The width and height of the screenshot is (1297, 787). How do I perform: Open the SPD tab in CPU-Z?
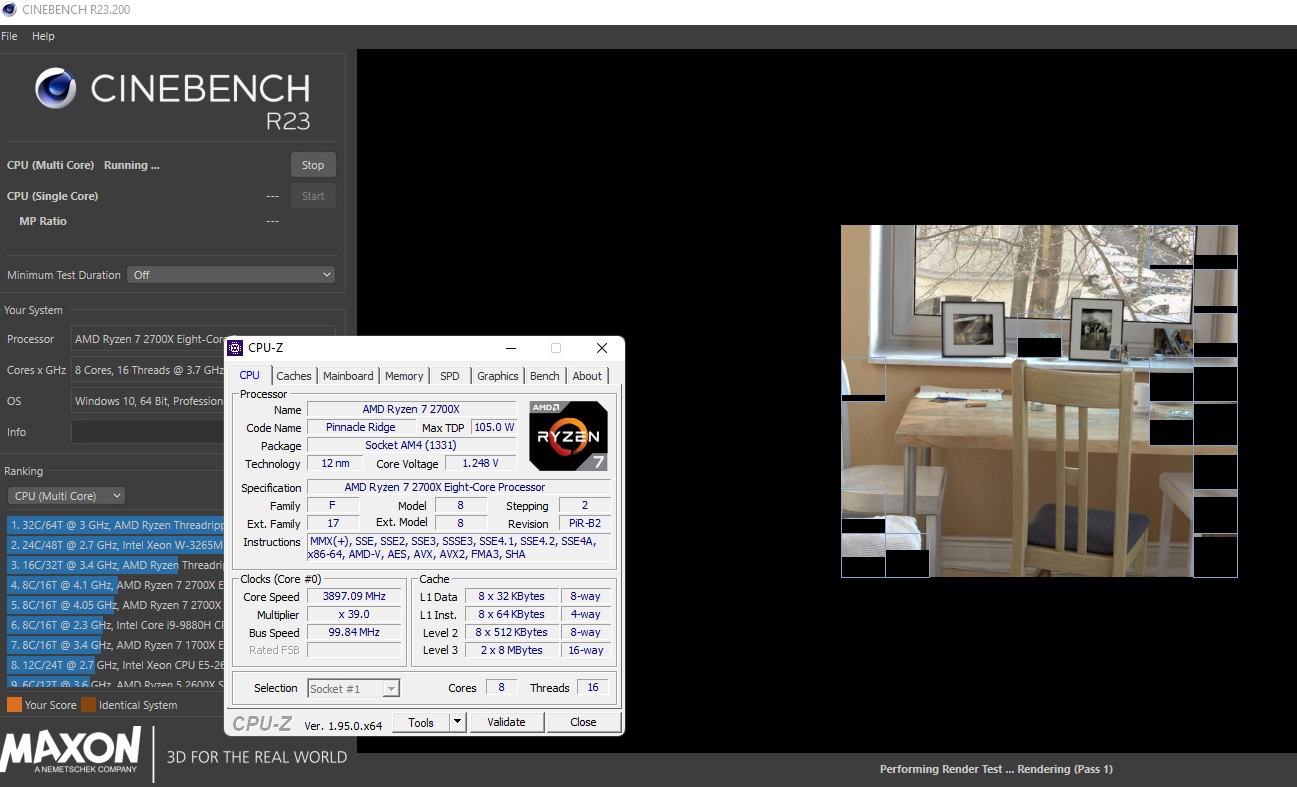(450, 376)
